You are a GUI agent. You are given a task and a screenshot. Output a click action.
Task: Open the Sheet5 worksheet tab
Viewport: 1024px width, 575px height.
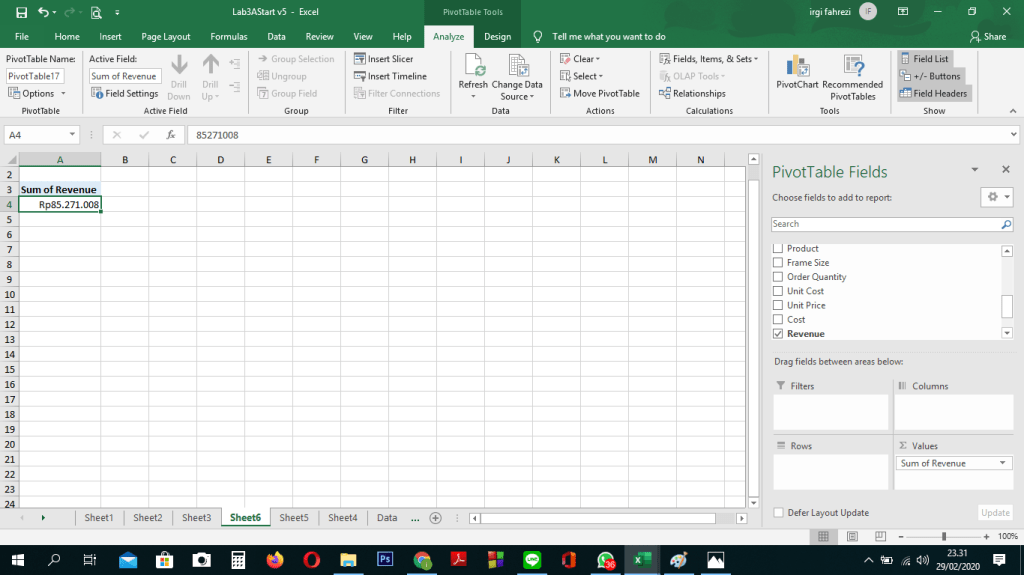click(293, 518)
